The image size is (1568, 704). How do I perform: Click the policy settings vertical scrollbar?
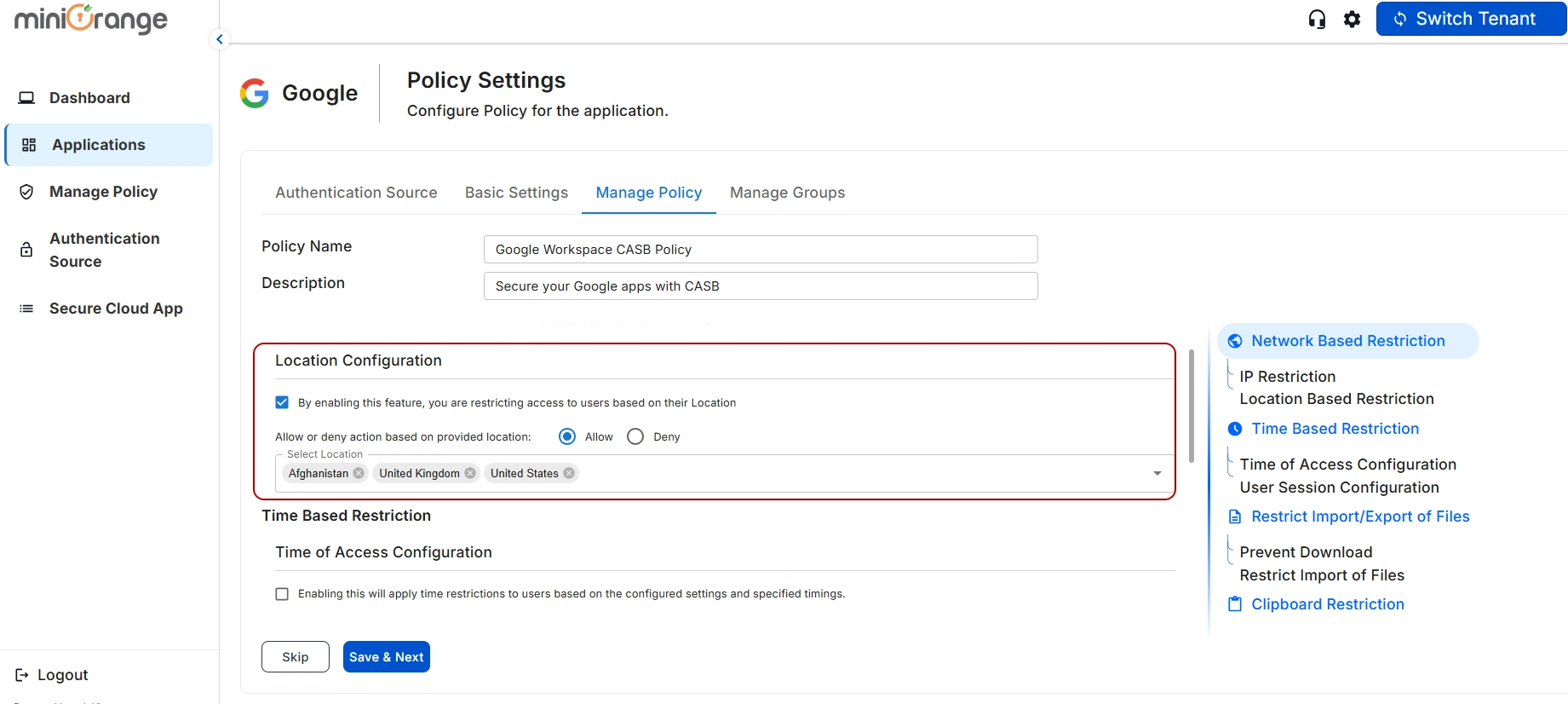(x=1191, y=406)
